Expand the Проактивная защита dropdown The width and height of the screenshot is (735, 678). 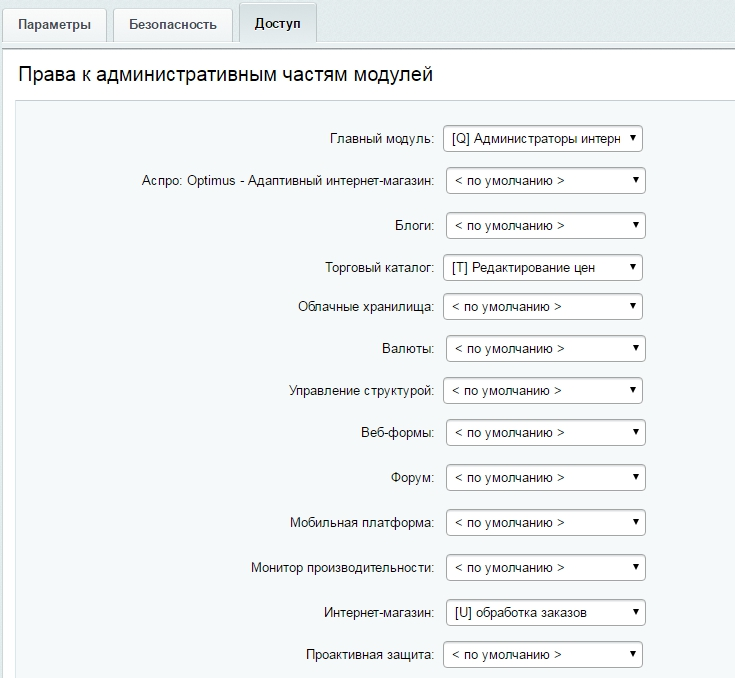[543, 655]
